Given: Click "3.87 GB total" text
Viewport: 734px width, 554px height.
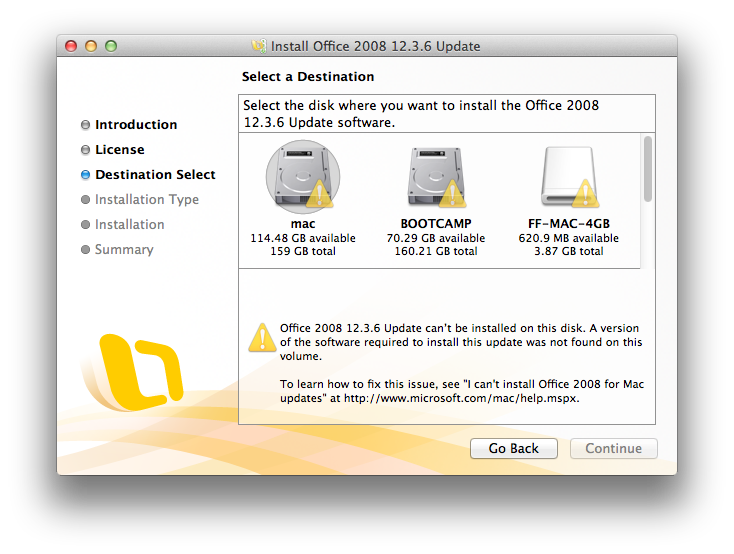Looking at the screenshot, I should (x=569, y=251).
